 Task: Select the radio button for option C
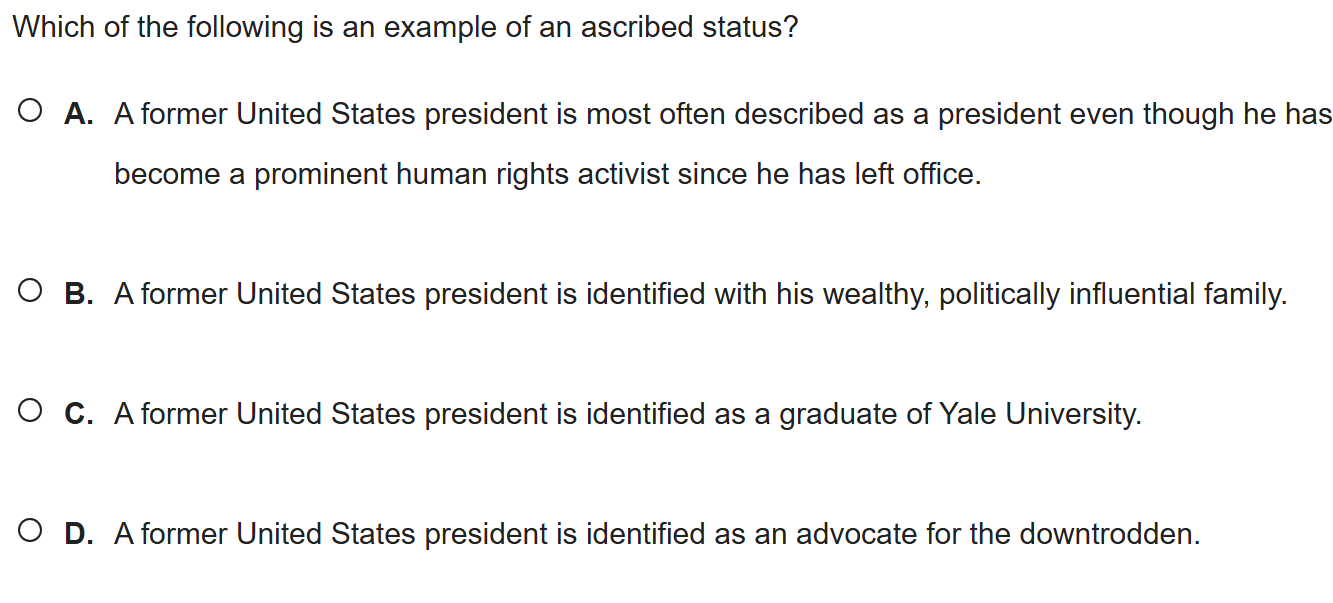pyautogui.click(x=30, y=411)
